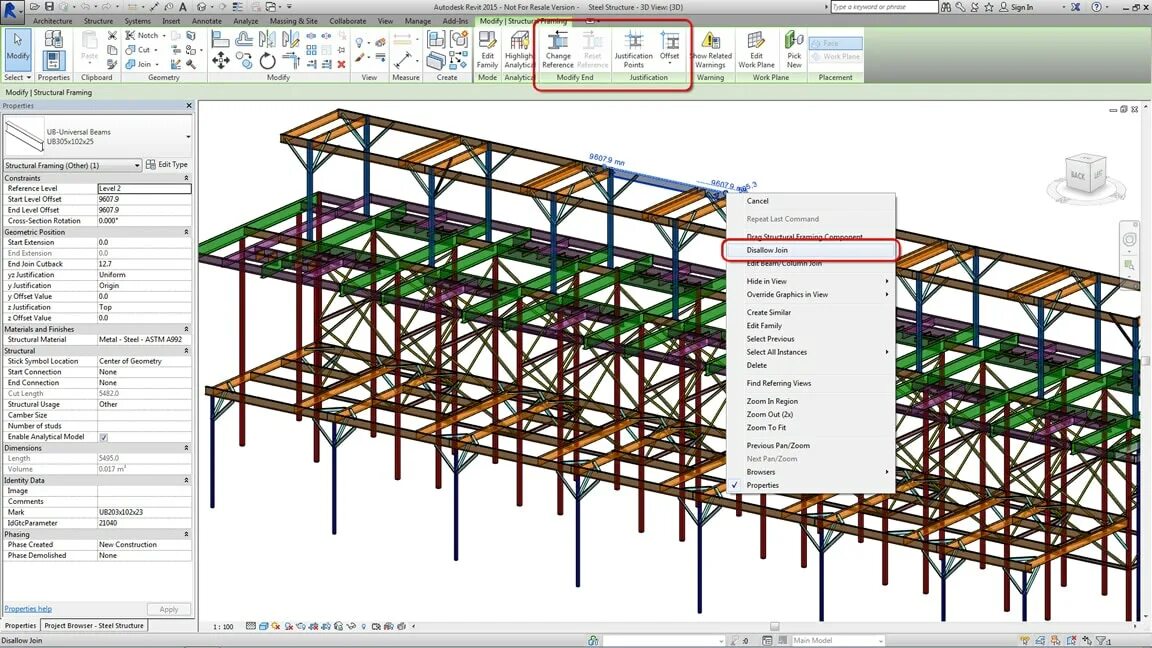
Task: Click the Offset tool in Modify panel
Action: click(244, 40)
